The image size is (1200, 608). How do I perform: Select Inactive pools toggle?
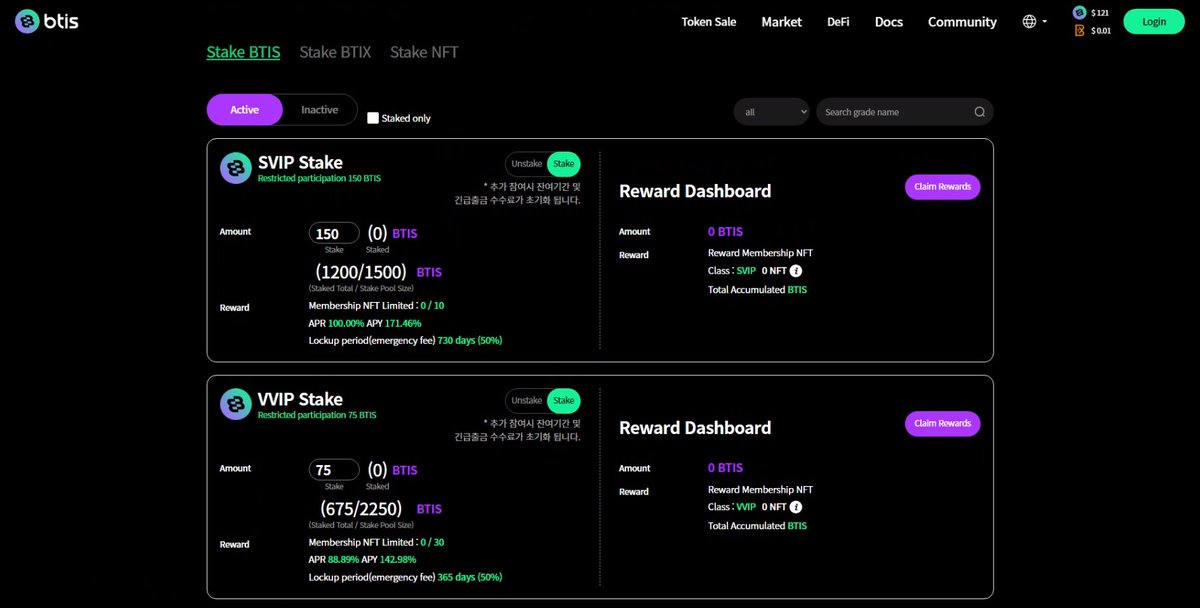click(320, 110)
